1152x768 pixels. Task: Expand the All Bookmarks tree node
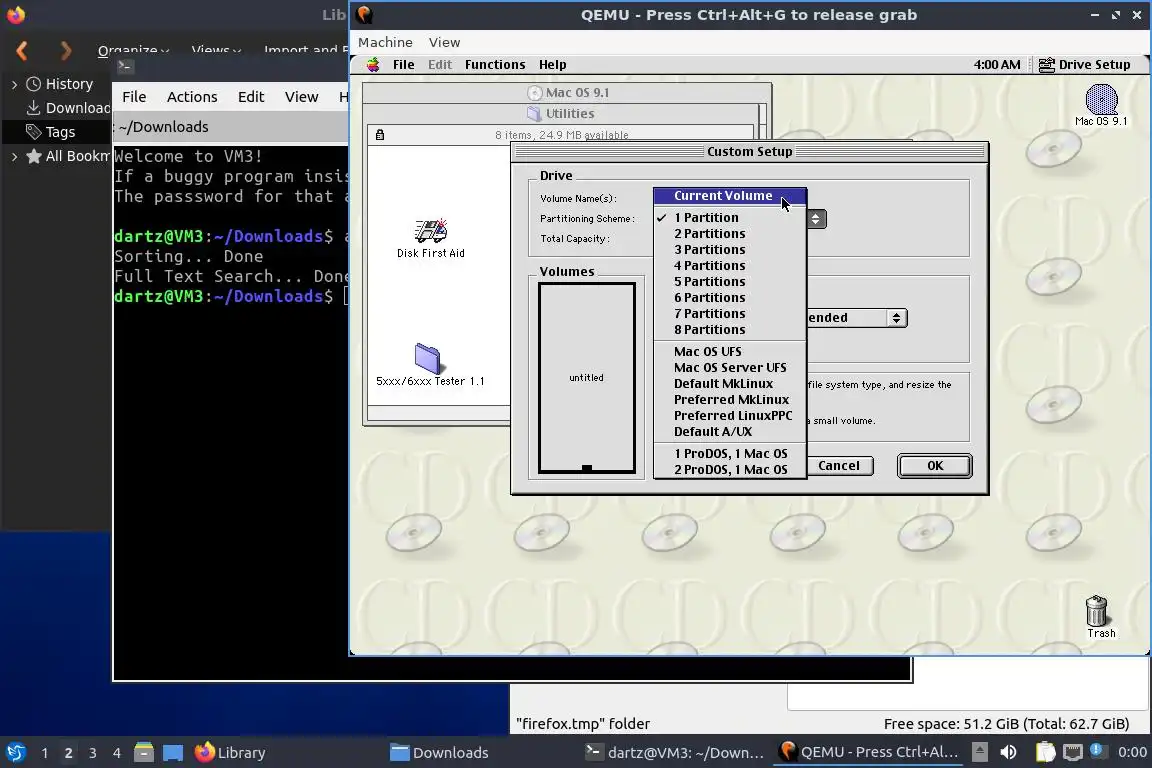pyautogui.click(x=14, y=157)
